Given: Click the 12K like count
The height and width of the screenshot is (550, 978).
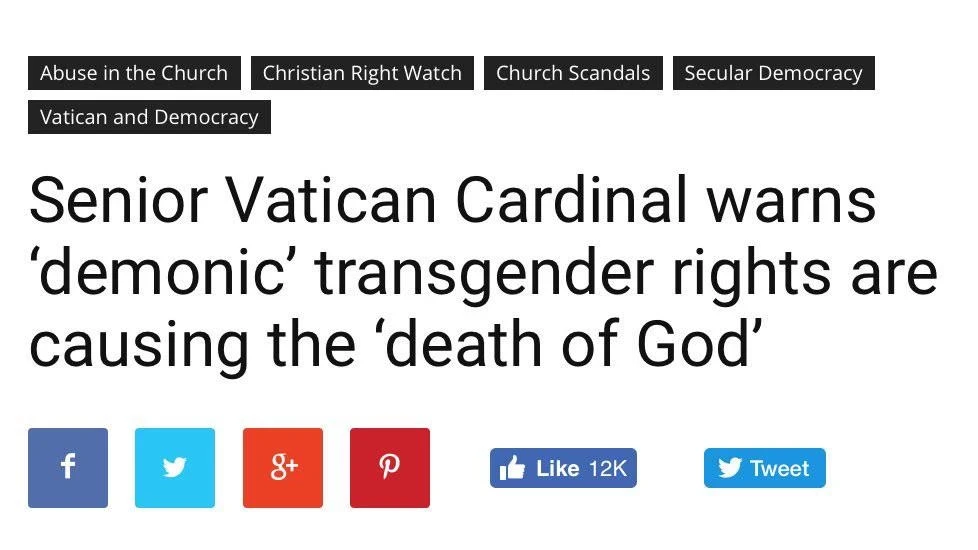Looking at the screenshot, I should [608, 469].
